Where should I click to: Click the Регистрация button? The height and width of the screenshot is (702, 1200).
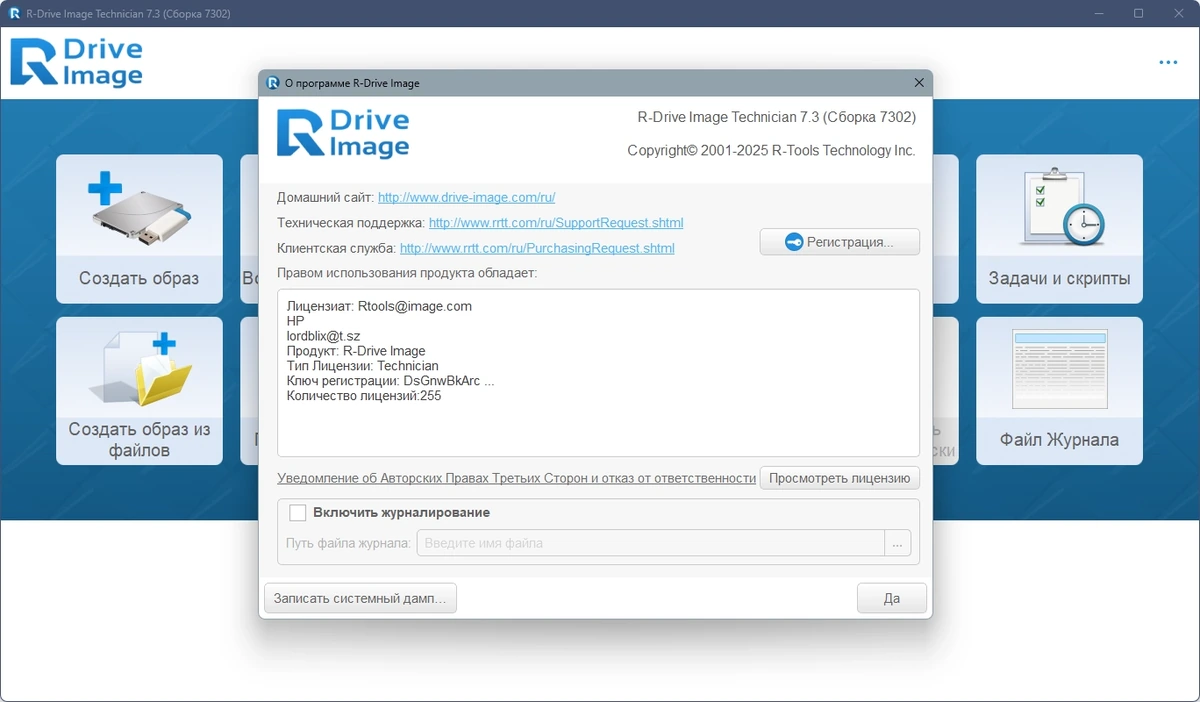tap(839, 242)
